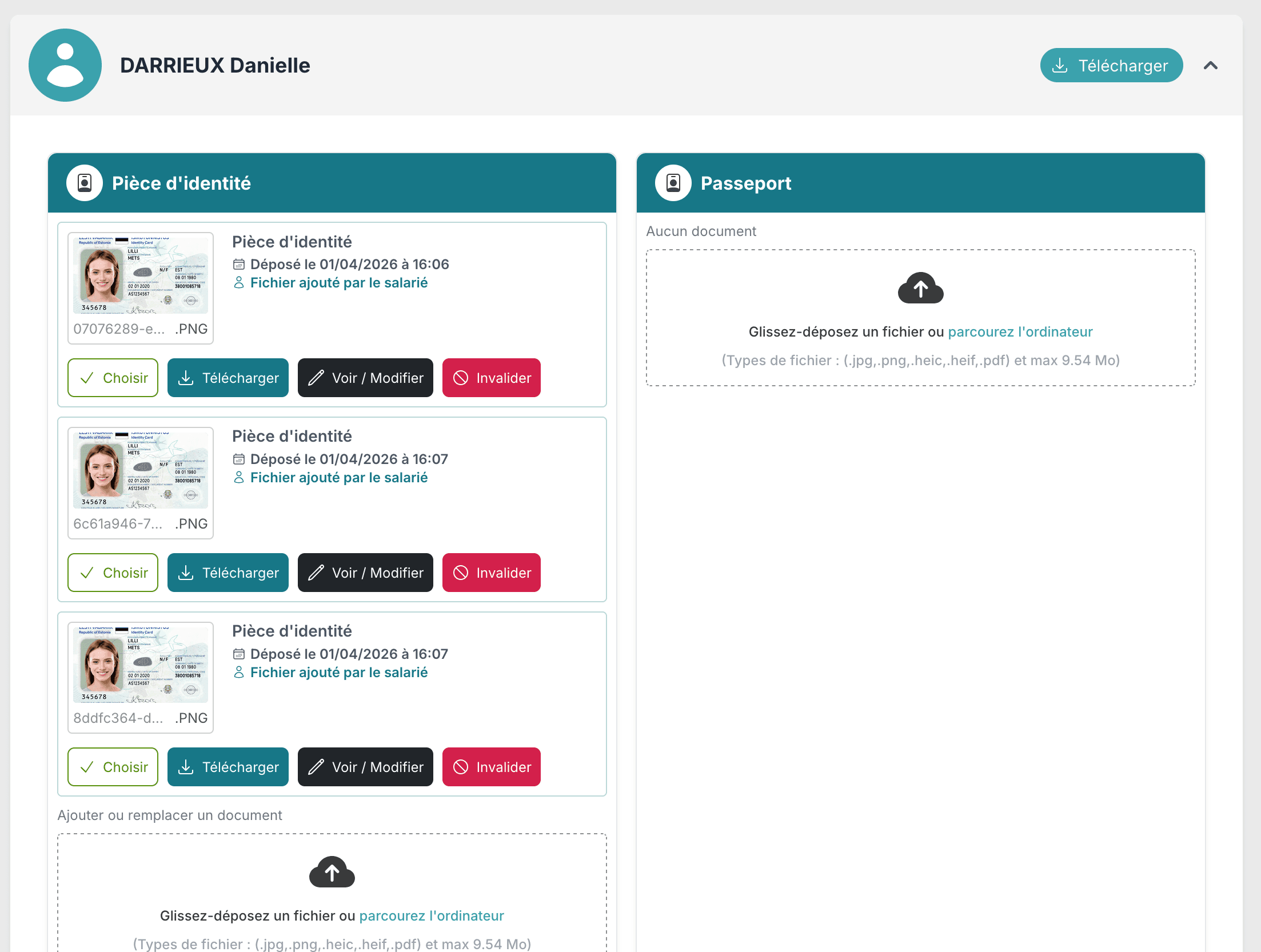This screenshot has width=1261, height=952.
Task: Click 'Fichier ajouté par le salarié' for file 8ddfc364-d…
Action: pyautogui.click(x=339, y=673)
